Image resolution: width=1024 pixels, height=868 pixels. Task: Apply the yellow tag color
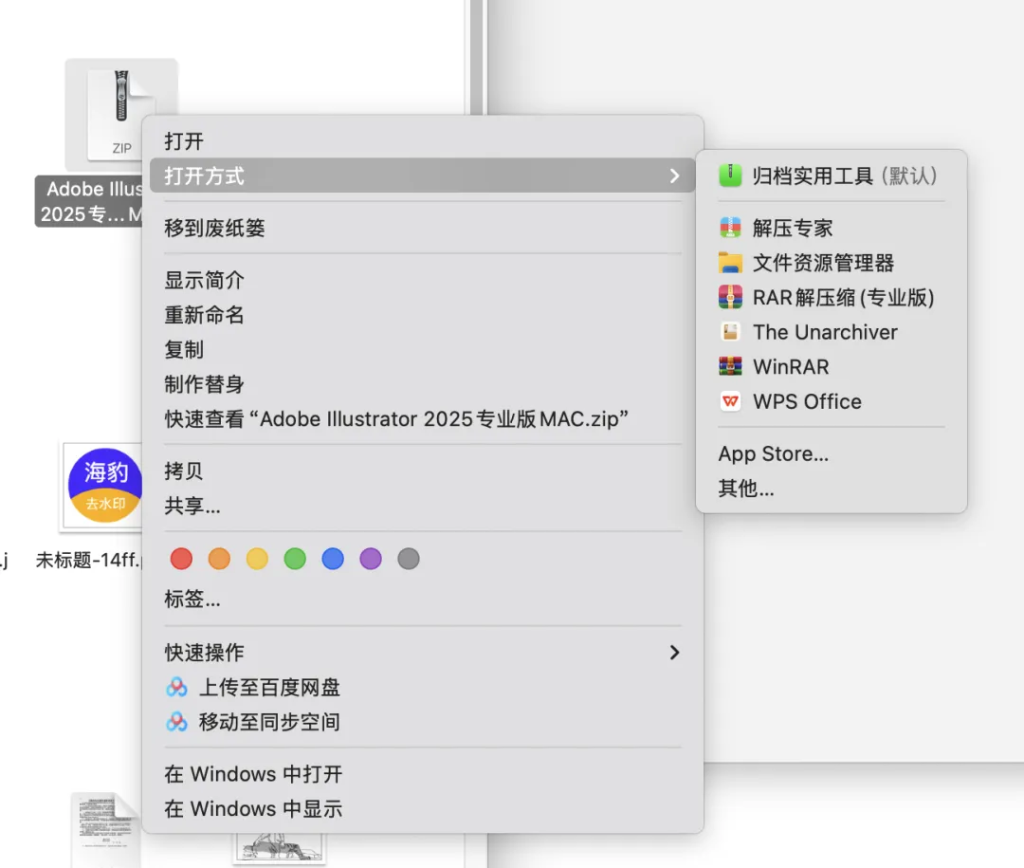pyautogui.click(x=257, y=558)
